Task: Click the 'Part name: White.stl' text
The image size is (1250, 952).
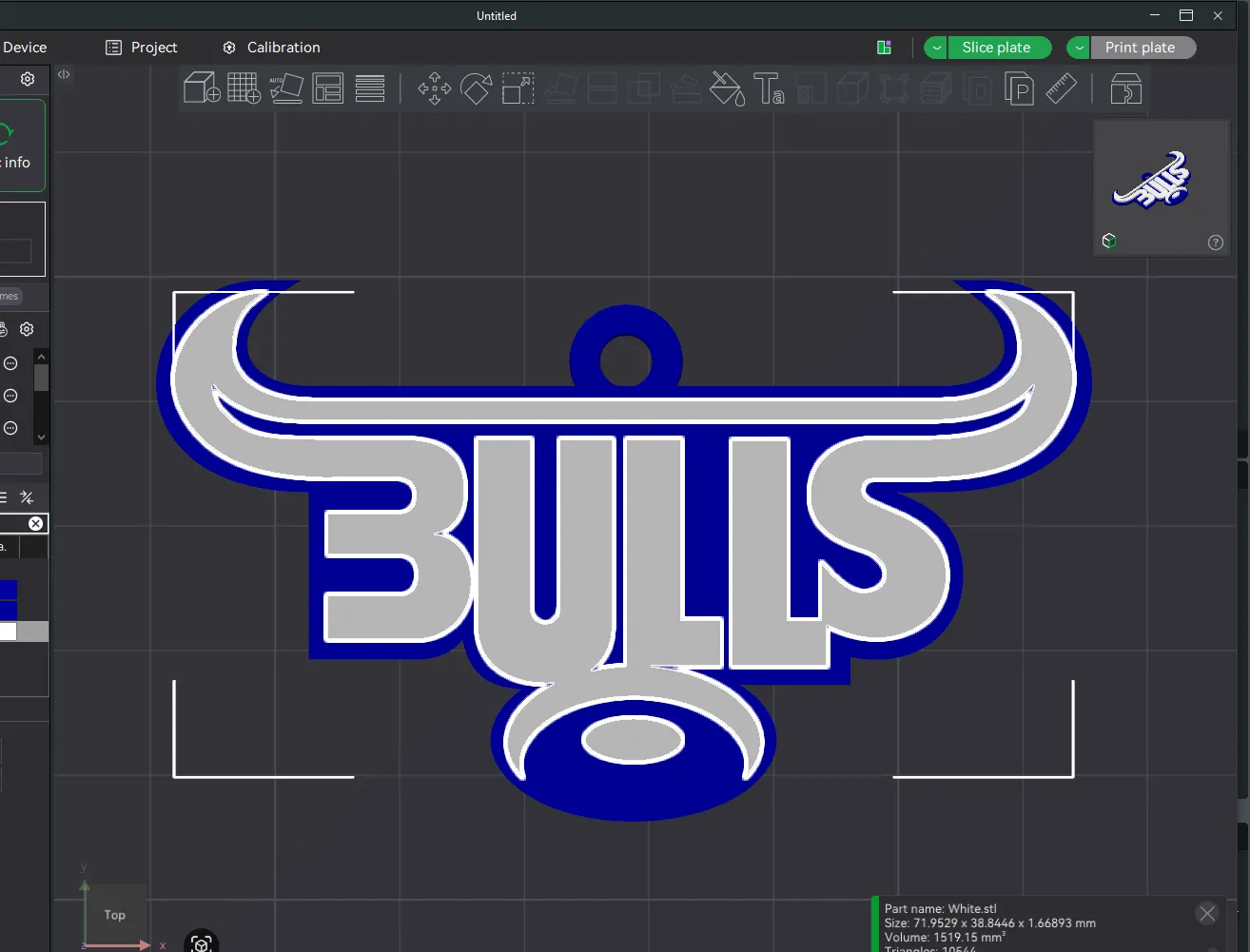Action: [941, 909]
